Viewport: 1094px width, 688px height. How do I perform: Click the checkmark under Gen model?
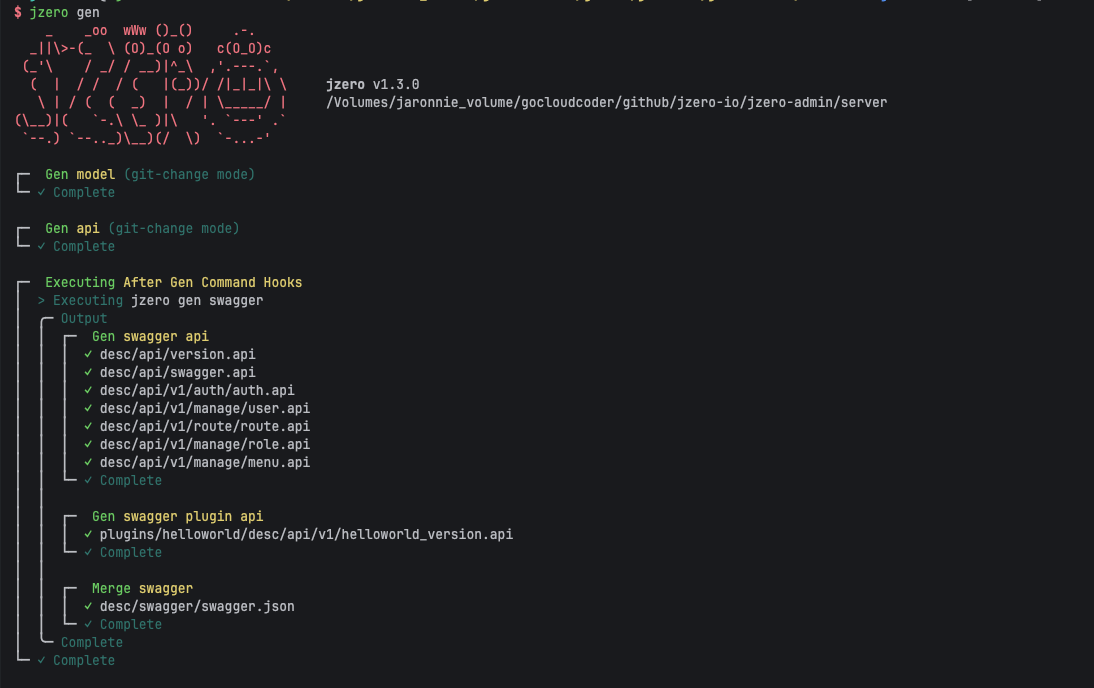point(41,192)
